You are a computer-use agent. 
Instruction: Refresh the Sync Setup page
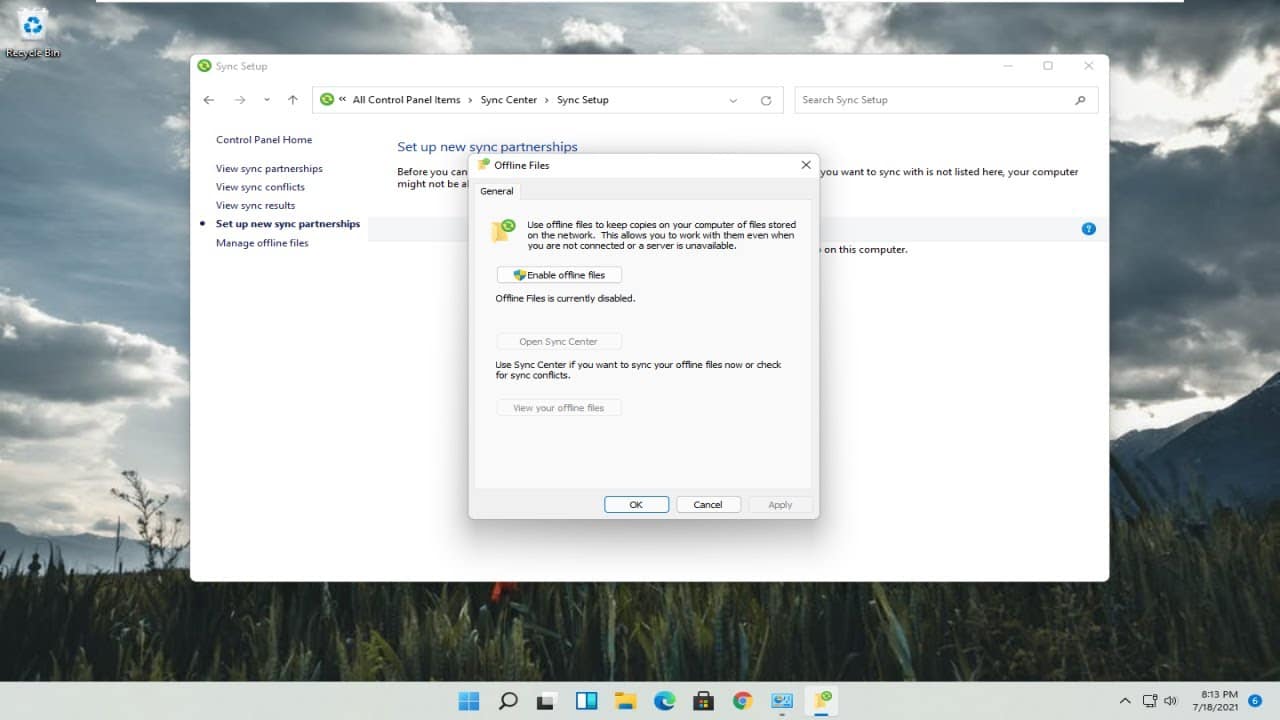point(766,100)
